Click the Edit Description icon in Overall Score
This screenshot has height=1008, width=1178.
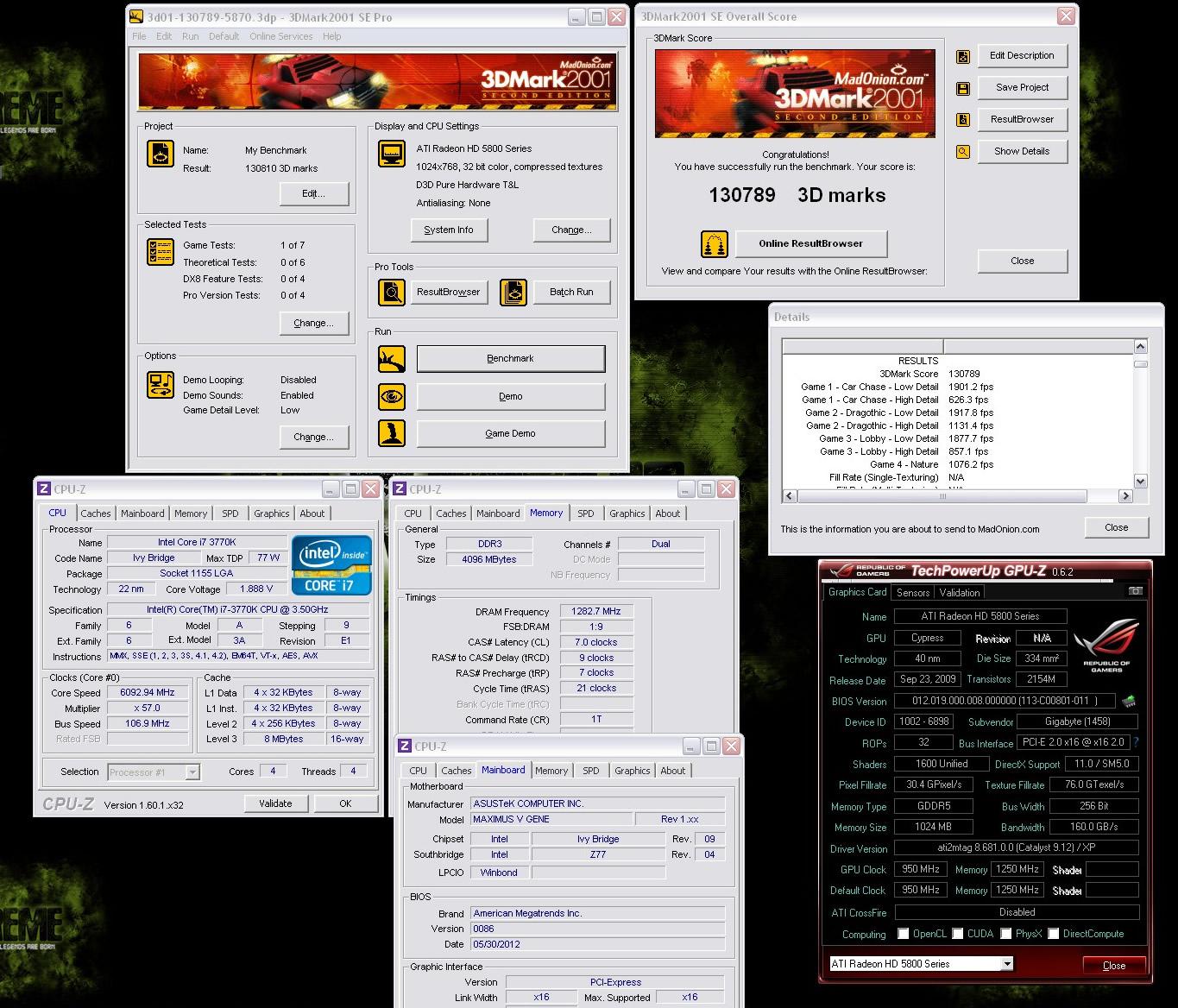click(963, 57)
